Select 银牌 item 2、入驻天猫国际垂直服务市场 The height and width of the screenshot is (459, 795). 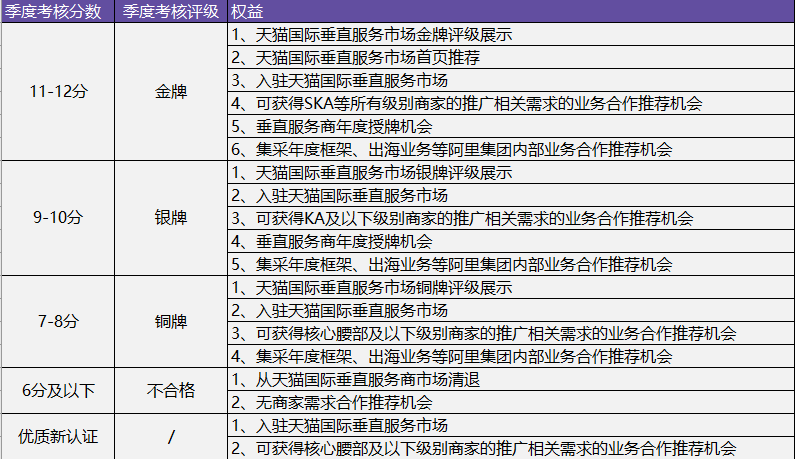point(511,195)
